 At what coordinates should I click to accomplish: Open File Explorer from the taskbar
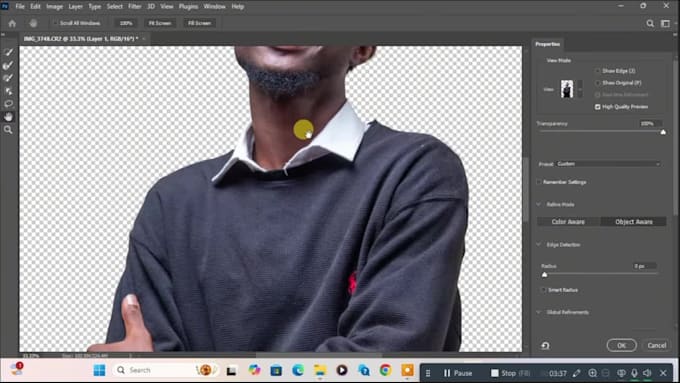[x=320, y=370]
